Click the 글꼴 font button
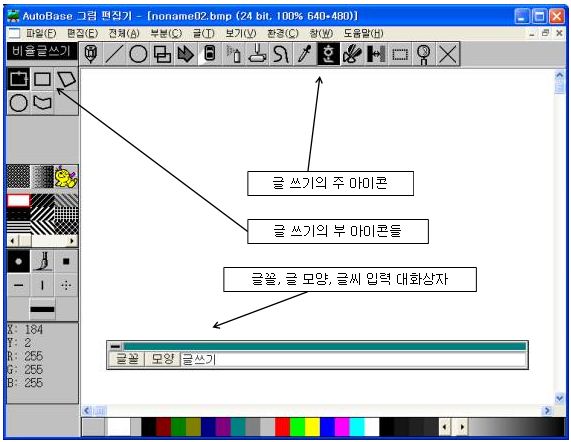571x442 pixels. 127,359
